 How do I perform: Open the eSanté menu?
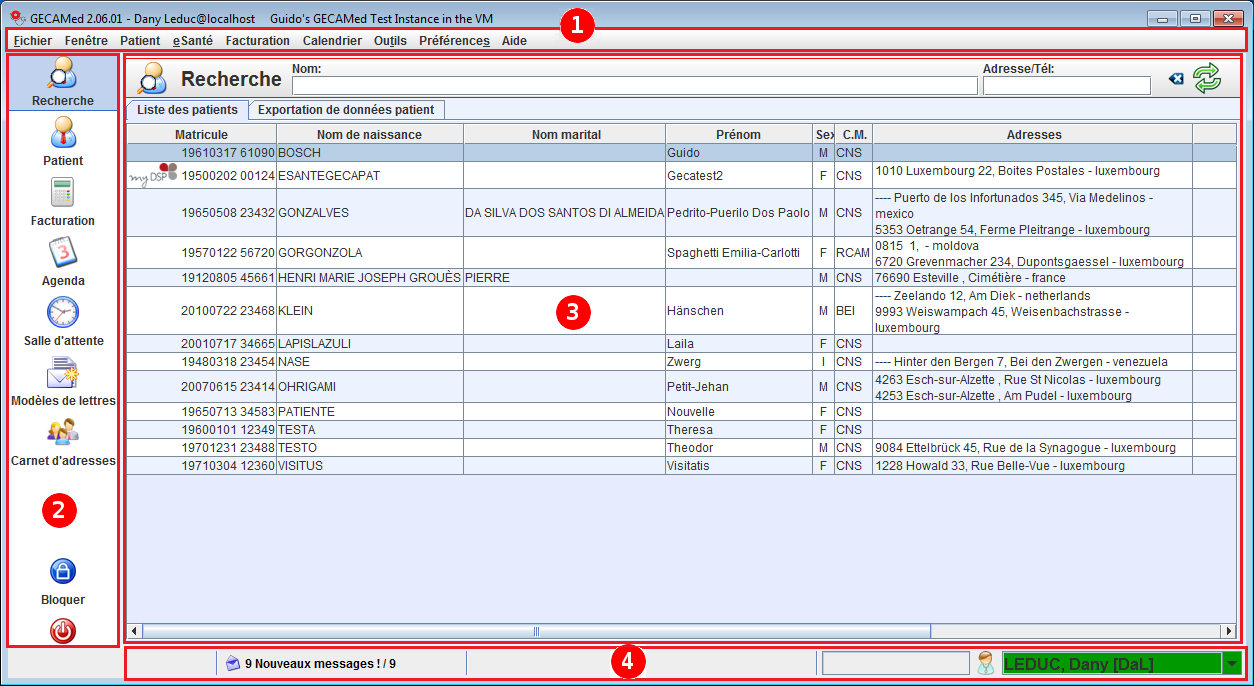[x=192, y=41]
